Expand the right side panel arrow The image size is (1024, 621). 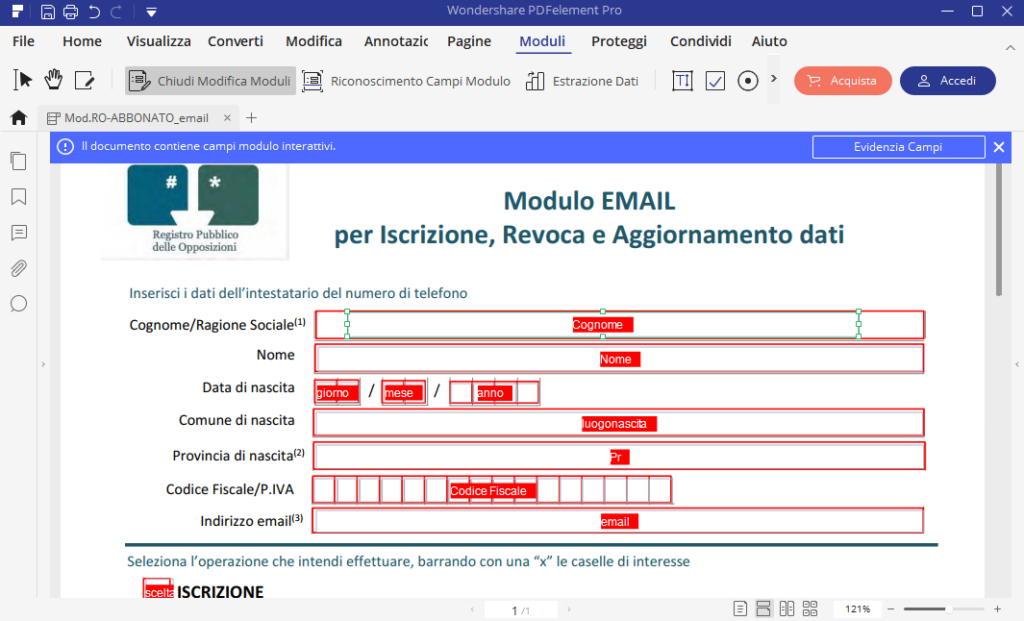click(x=1017, y=364)
